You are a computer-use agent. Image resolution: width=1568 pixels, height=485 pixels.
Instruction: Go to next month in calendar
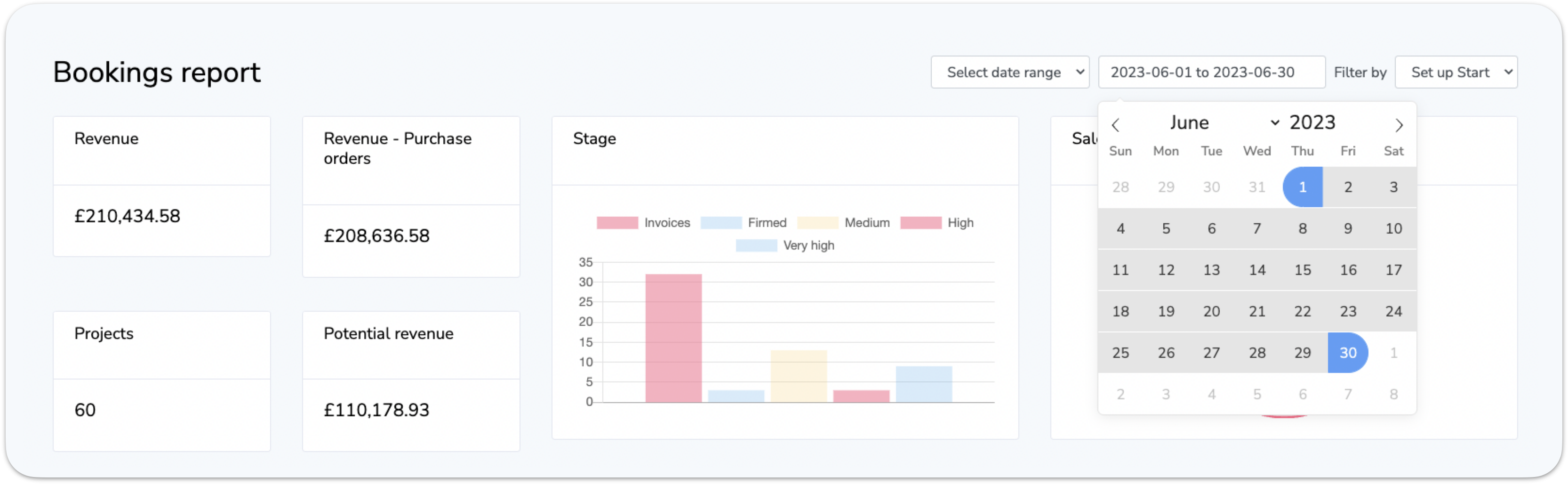click(x=1399, y=125)
